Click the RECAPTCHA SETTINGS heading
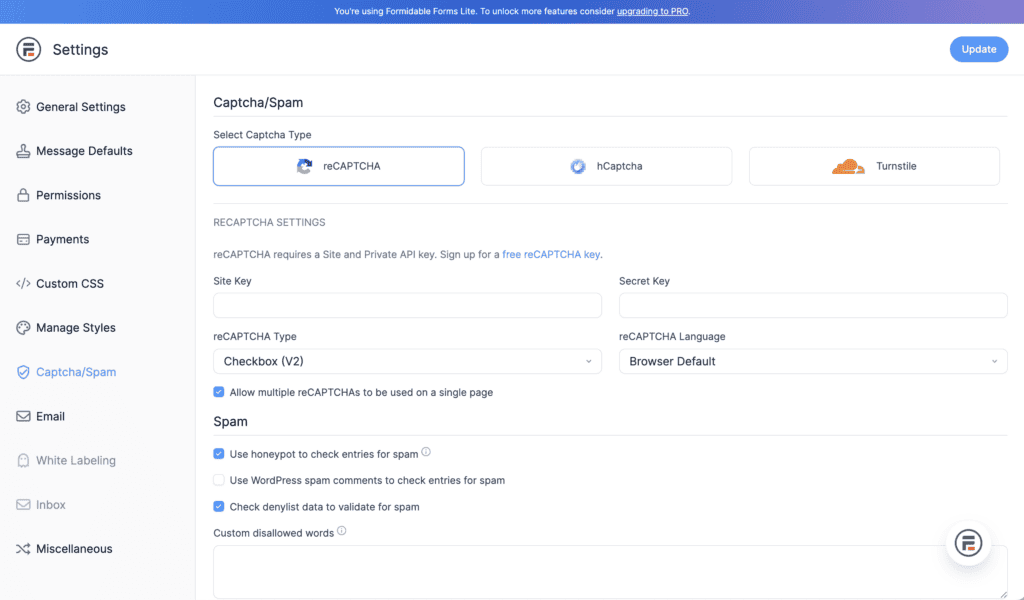Viewport: 1024px width, 600px height. (269, 222)
